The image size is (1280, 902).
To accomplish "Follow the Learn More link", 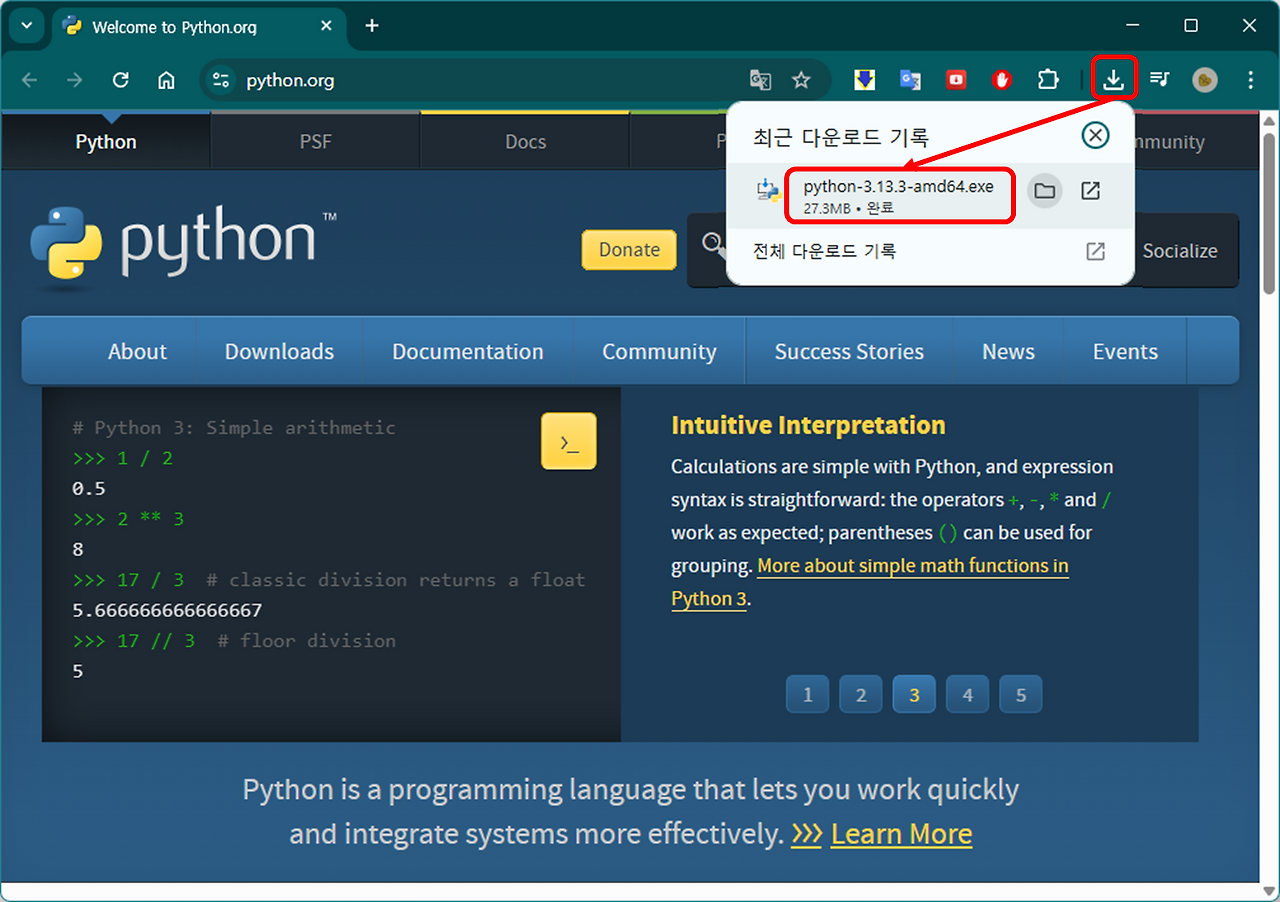I will 901,834.
